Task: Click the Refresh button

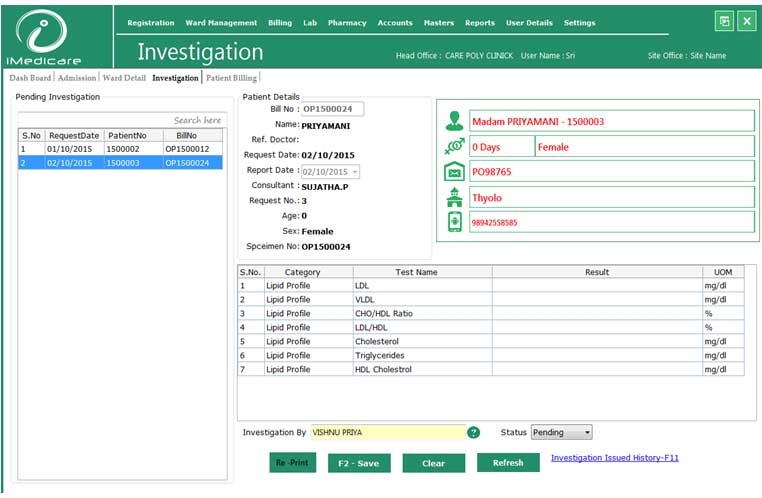Action: pos(508,463)
